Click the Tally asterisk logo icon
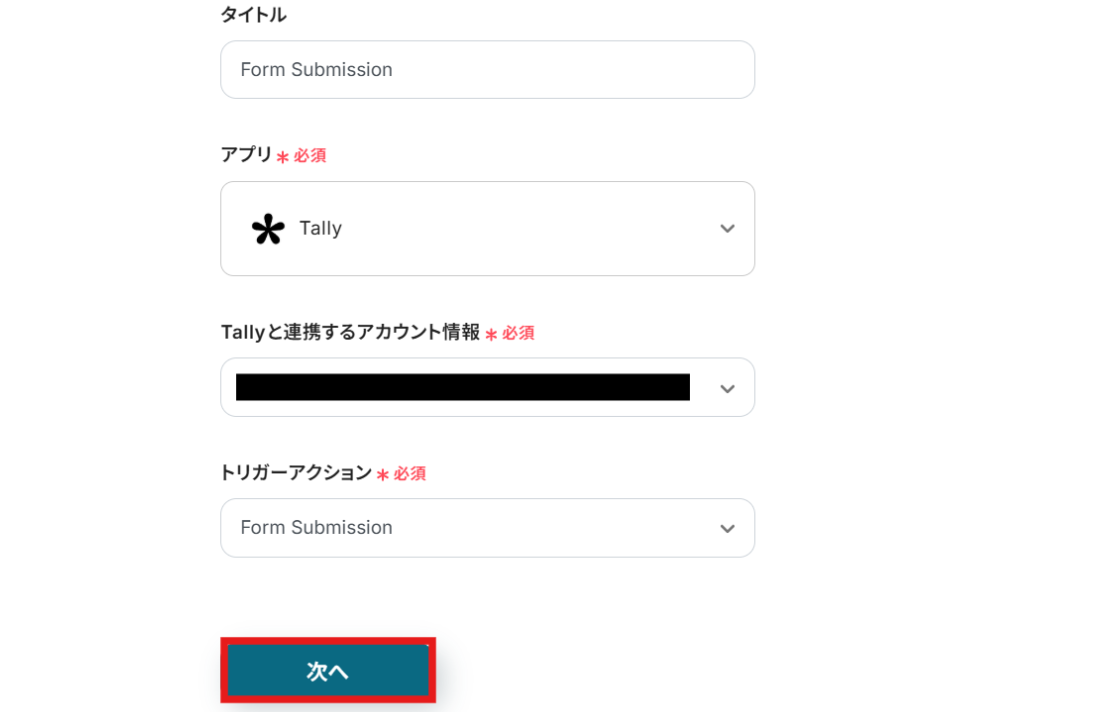The width and height of the screenshot is (1107, 712). 268,229
